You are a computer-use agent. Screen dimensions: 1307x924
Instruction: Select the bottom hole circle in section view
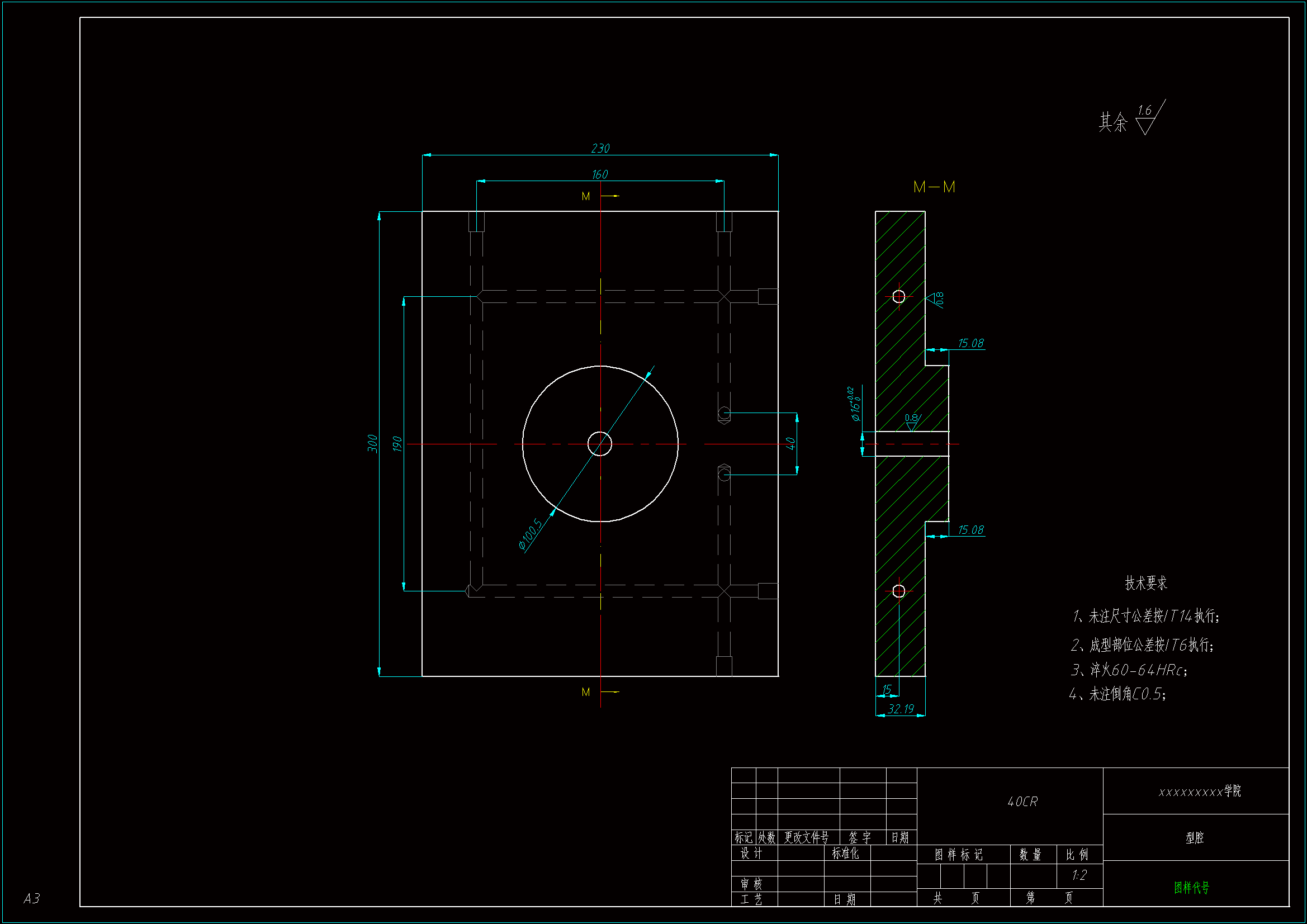[898, 591]
